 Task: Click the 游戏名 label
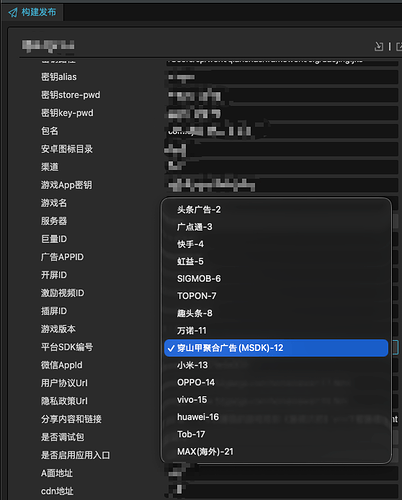tap(54, 203)
